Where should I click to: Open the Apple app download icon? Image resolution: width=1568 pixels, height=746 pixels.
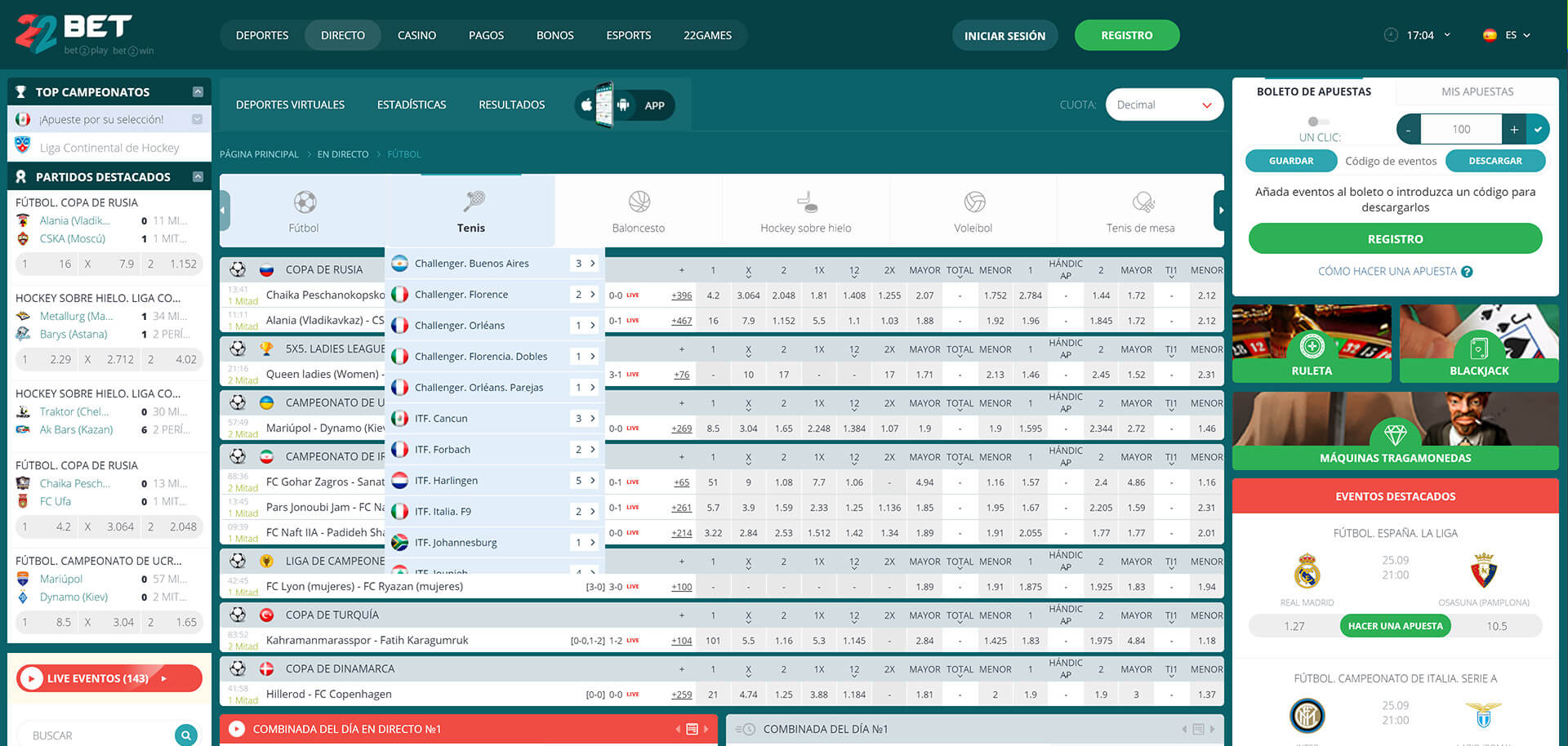pos(586,104)
